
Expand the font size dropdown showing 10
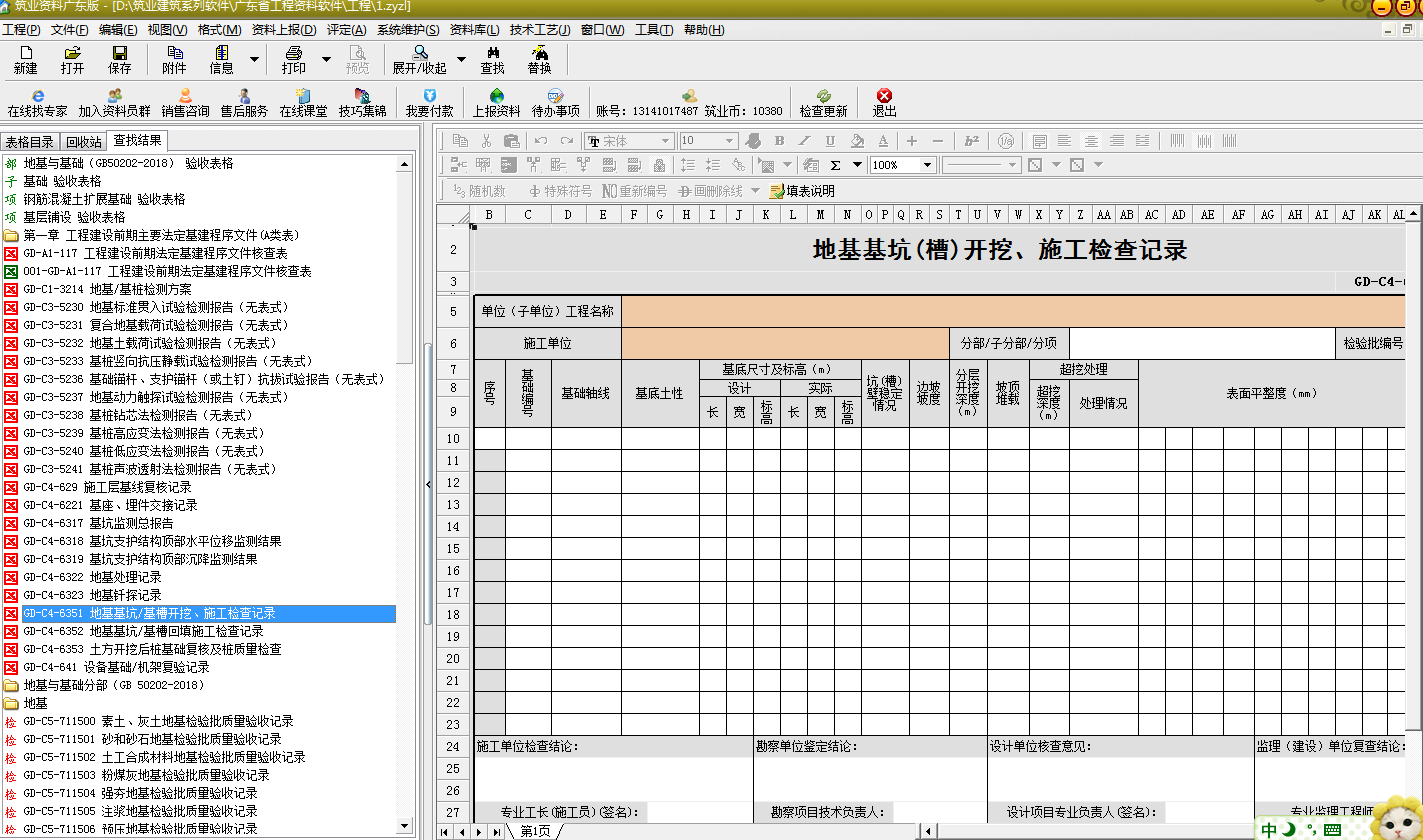tap(729, 141)
